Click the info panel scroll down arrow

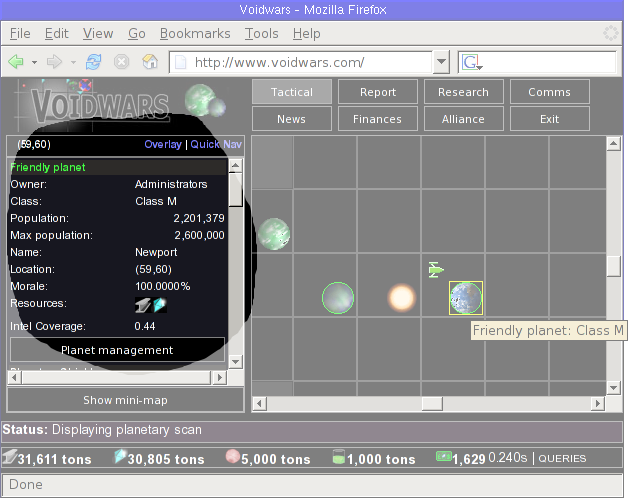pyautogui.click(x=235, y=362)
